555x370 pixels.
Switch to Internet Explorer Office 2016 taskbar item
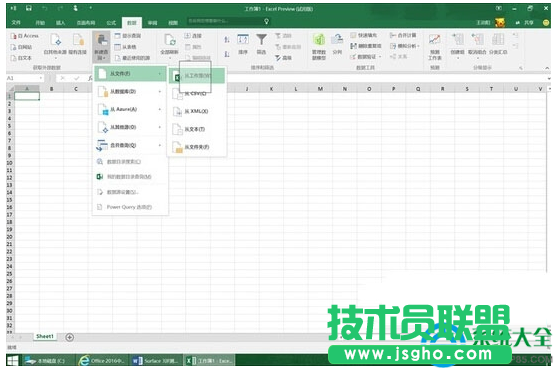pos(102,361)
